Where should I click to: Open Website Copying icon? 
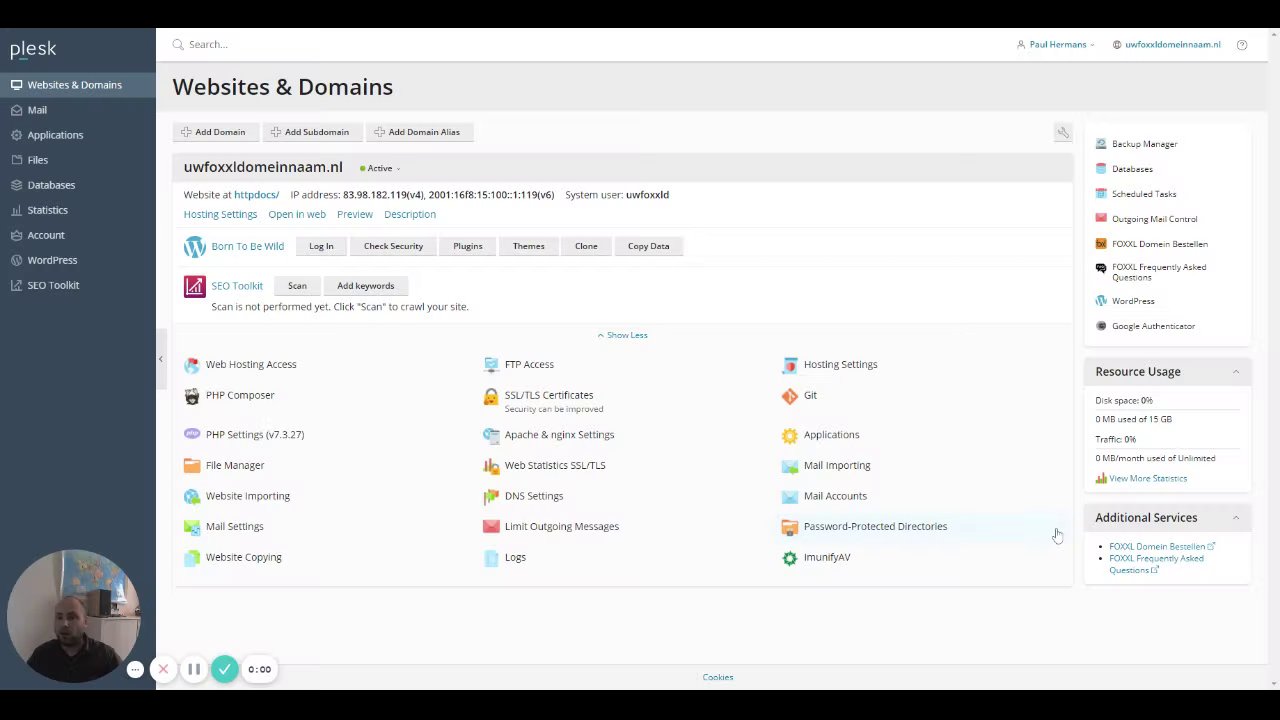(x=192, y=558)
